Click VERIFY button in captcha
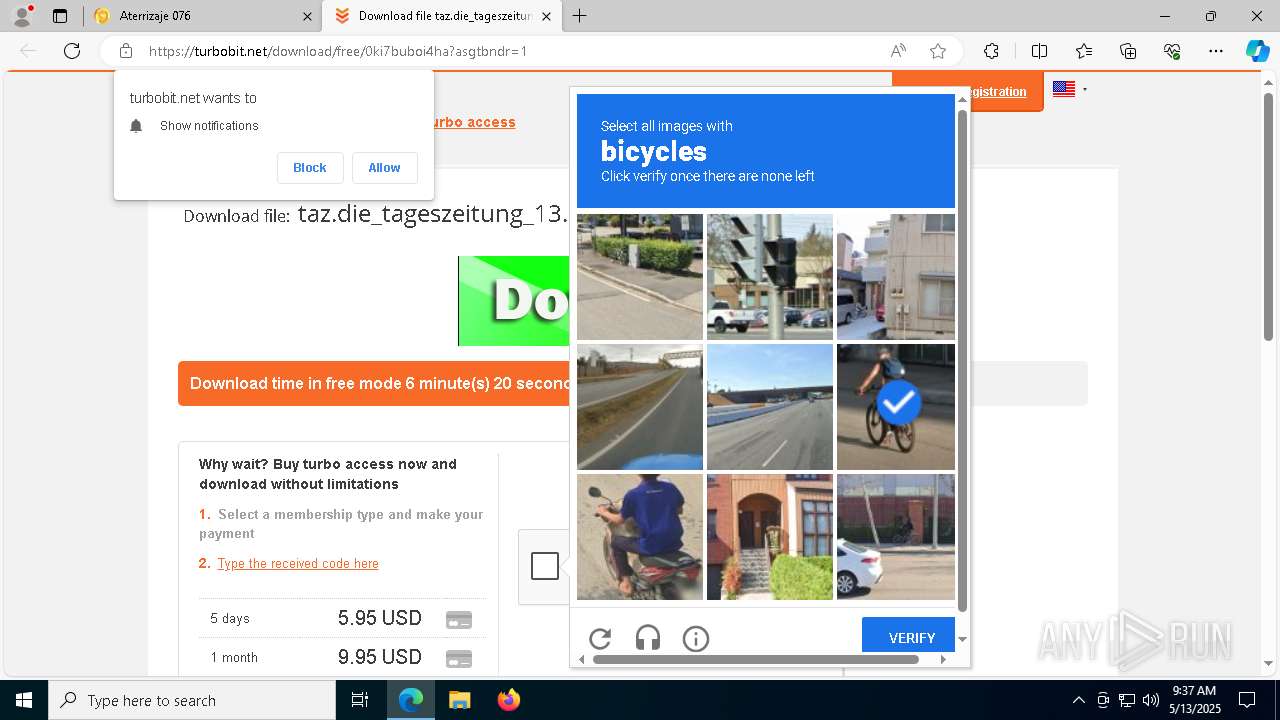Viewport: 1280px width, 720px height. click(x=909, y=637)
